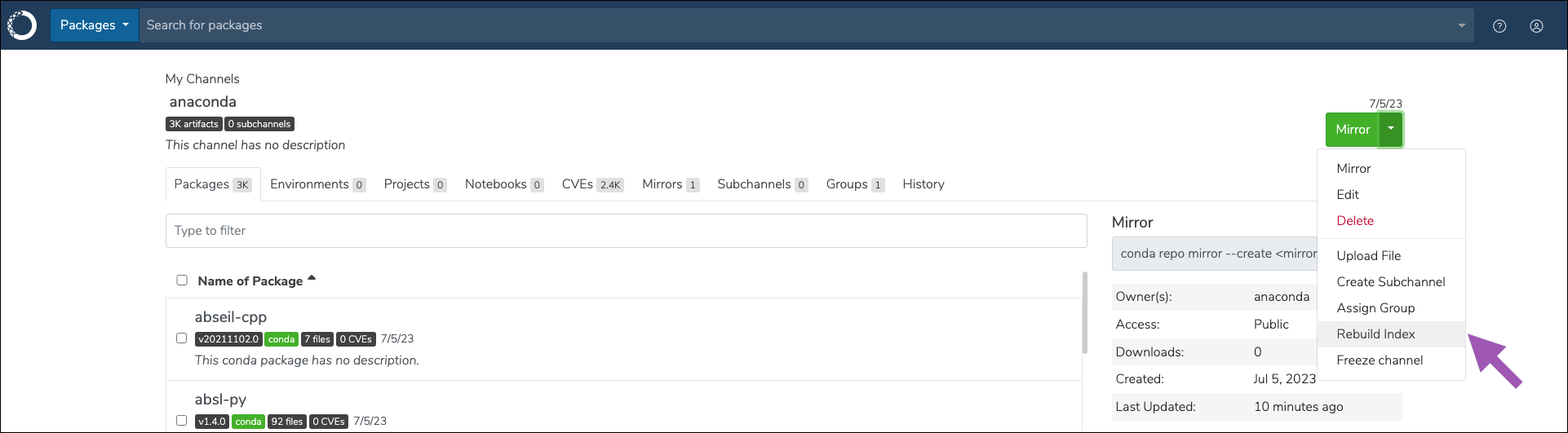Open the Packages dropdown in top bar
This screenshot has width=1568, height=433.
pos(94,25)
